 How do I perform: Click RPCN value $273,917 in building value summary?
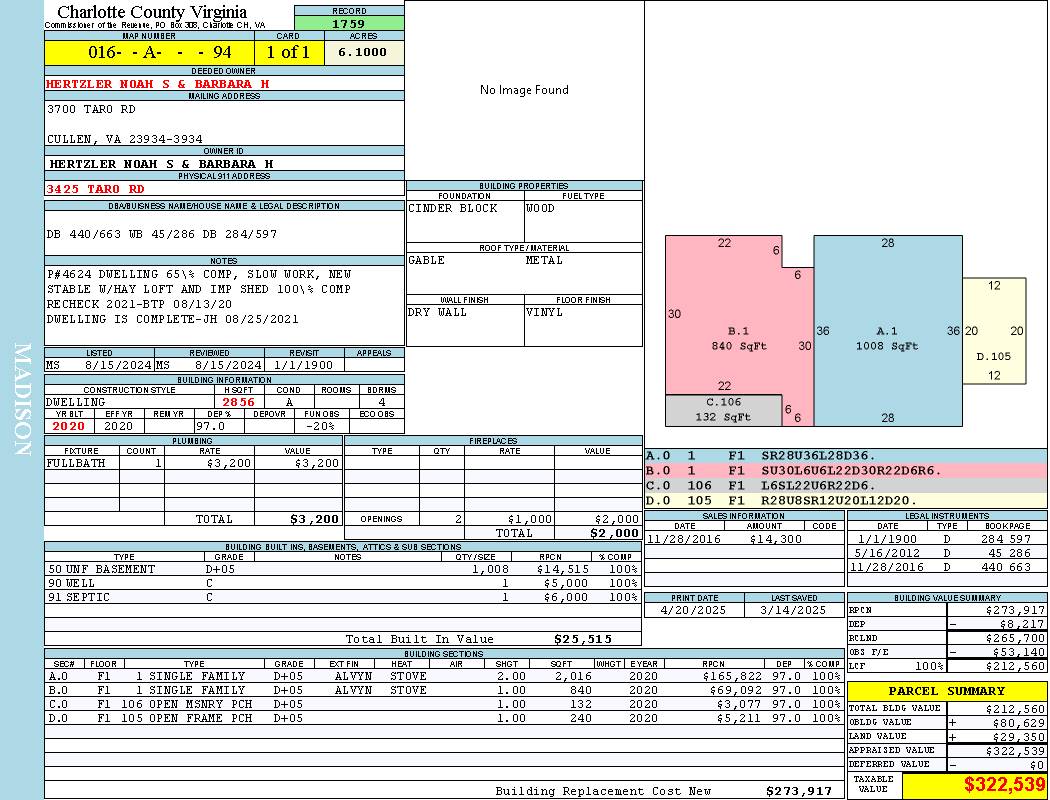pos(1015,611)
